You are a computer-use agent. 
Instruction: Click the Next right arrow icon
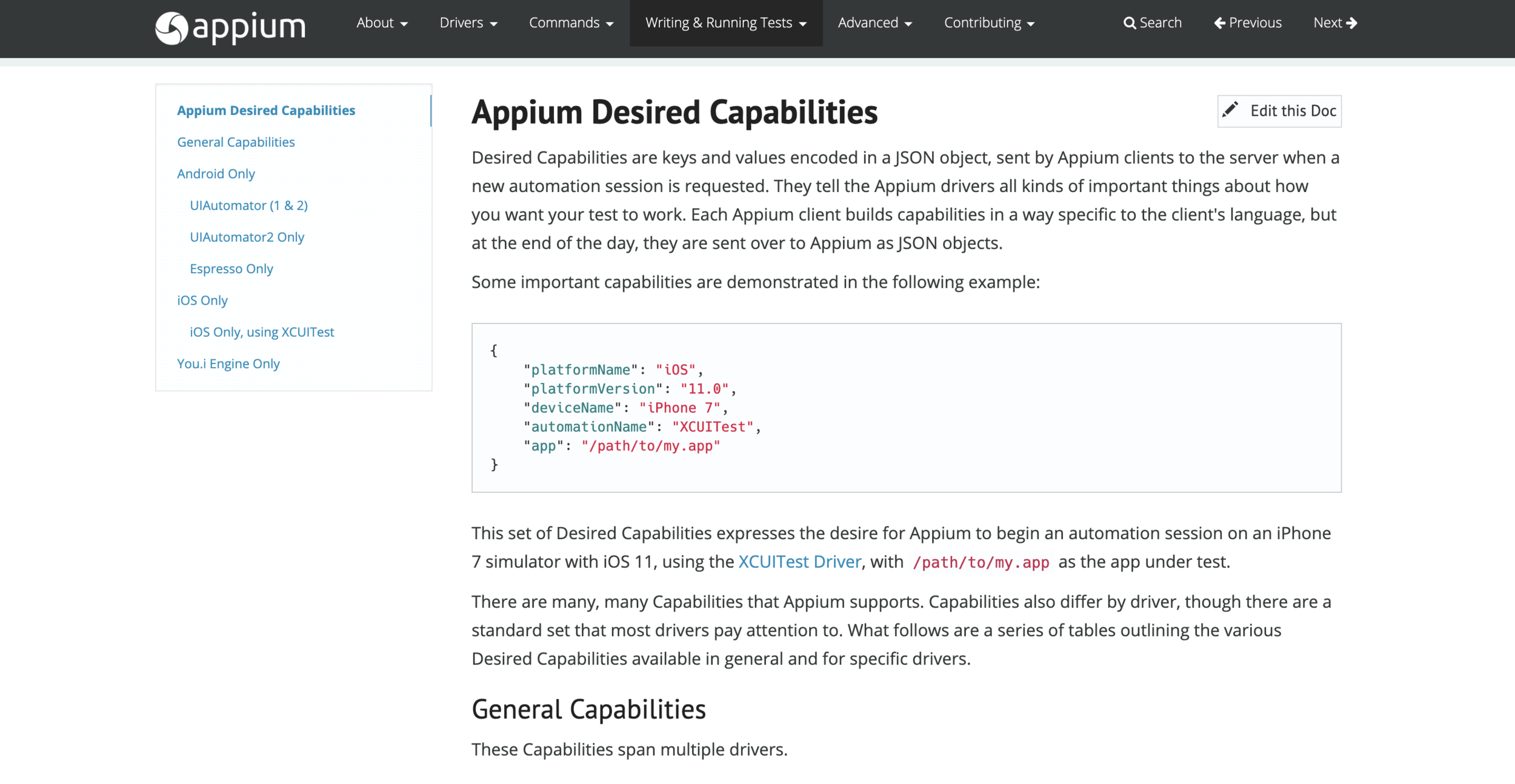[1351, 23]
